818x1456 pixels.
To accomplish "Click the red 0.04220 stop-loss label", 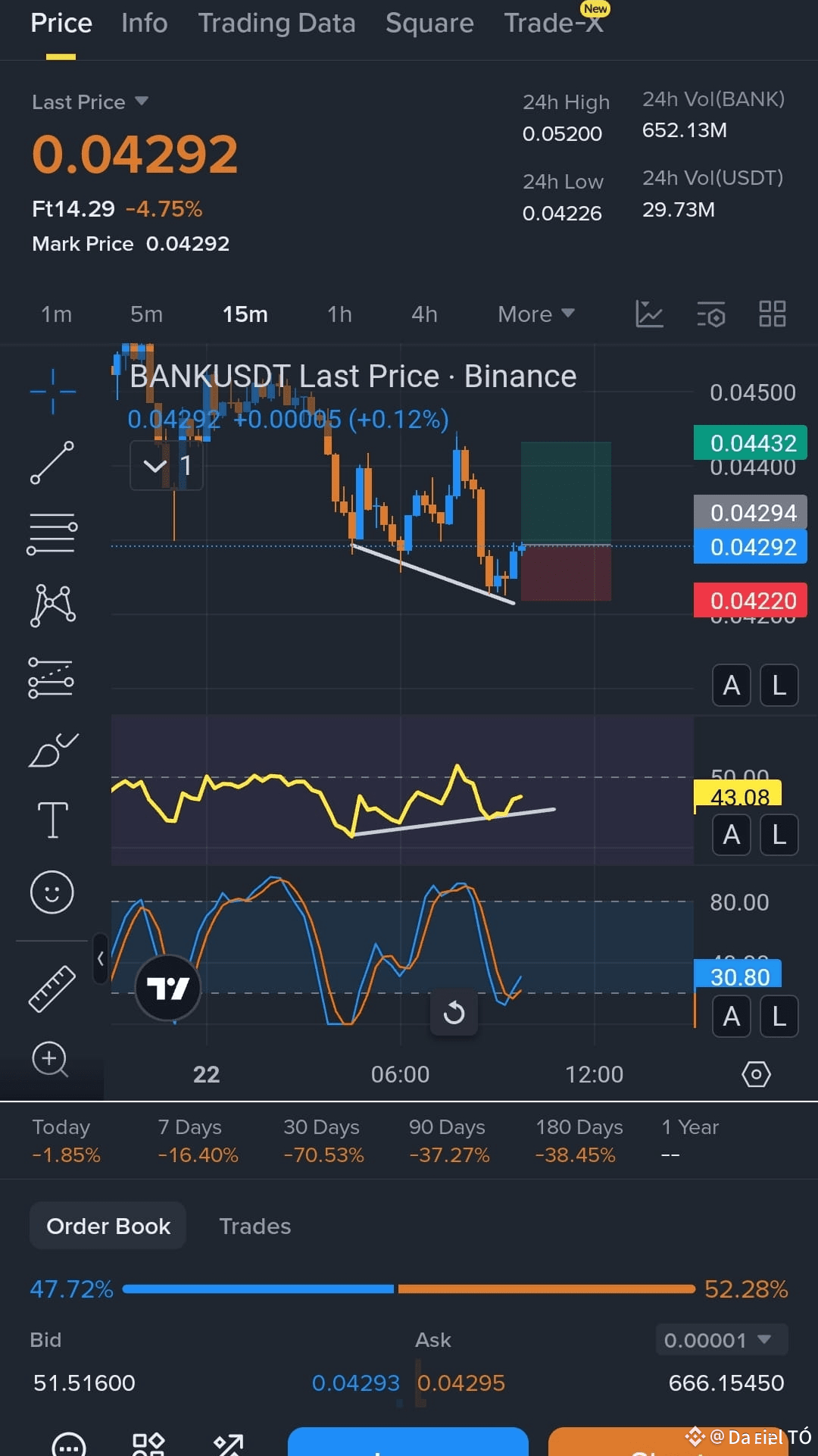I will (751, 600).
